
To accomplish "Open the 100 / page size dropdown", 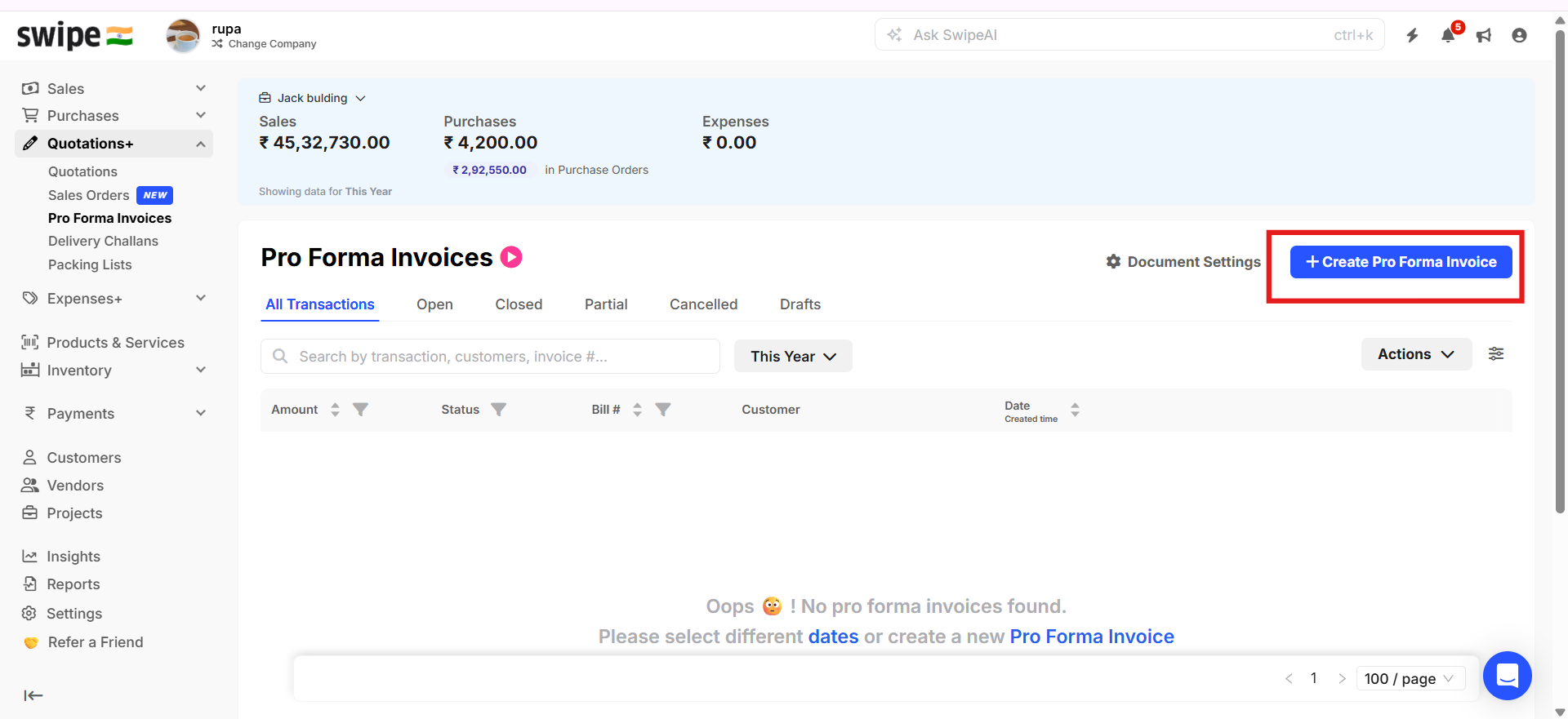I will (x=1410, y=679).
